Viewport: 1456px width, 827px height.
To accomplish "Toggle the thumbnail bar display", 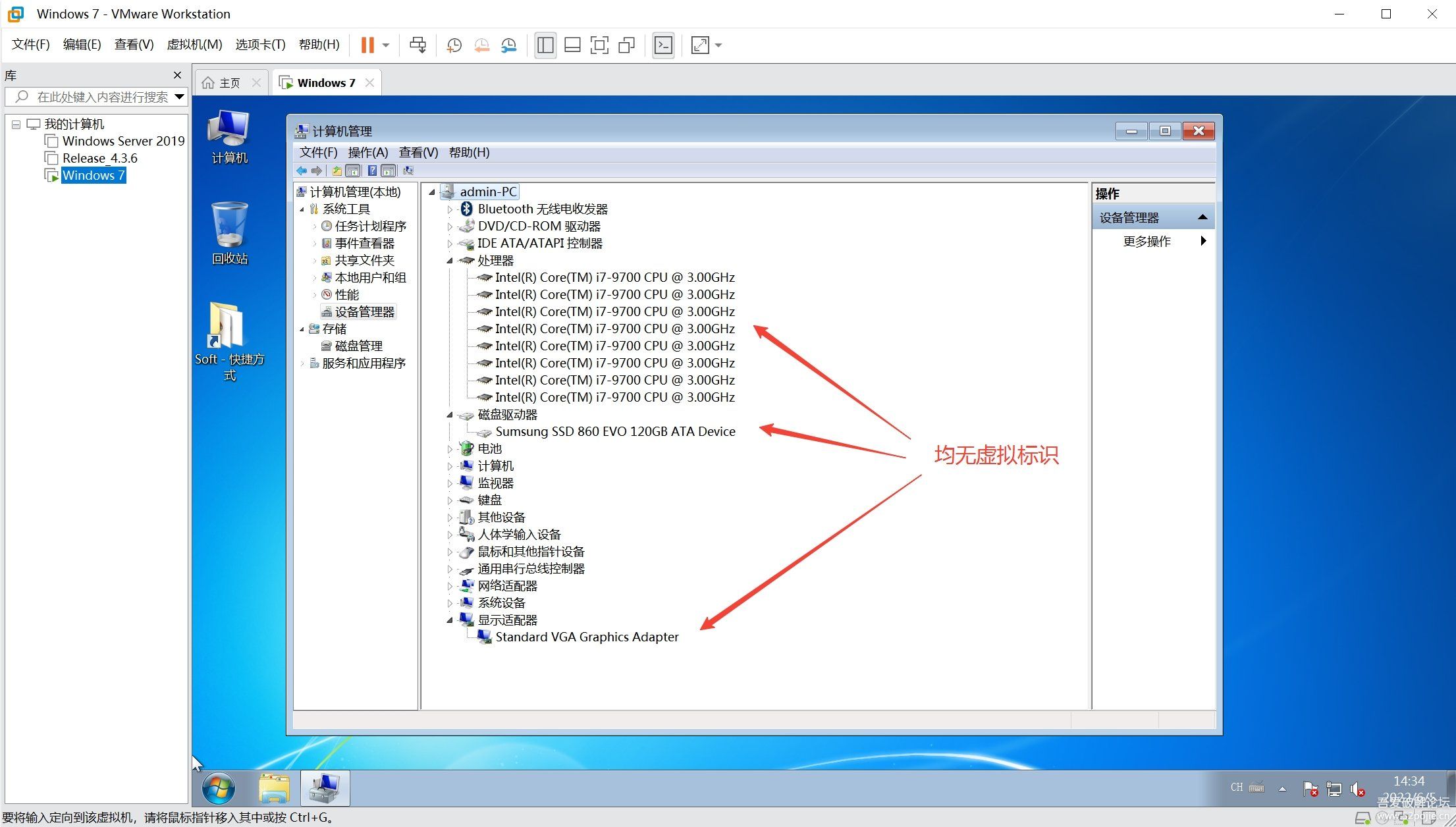I will click(572, 45).
